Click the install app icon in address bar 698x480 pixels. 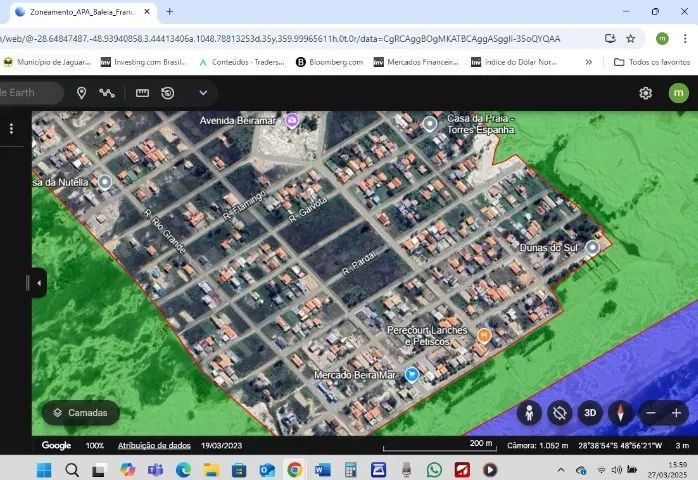[x=610, y=39]
